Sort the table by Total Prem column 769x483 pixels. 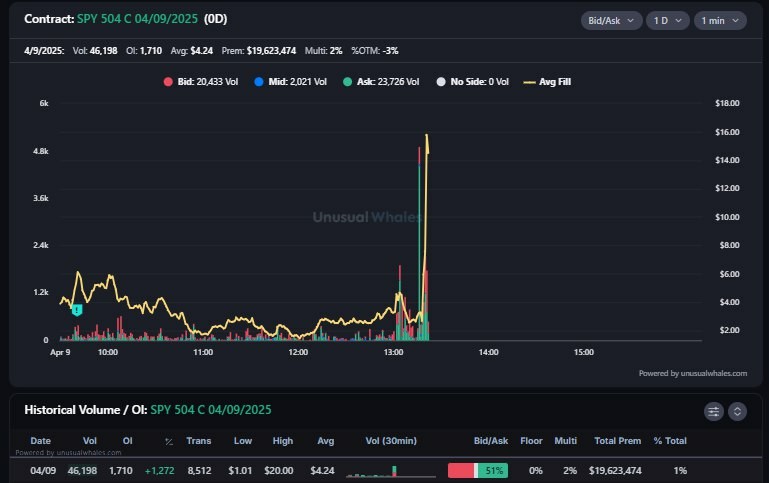point(617,440)
